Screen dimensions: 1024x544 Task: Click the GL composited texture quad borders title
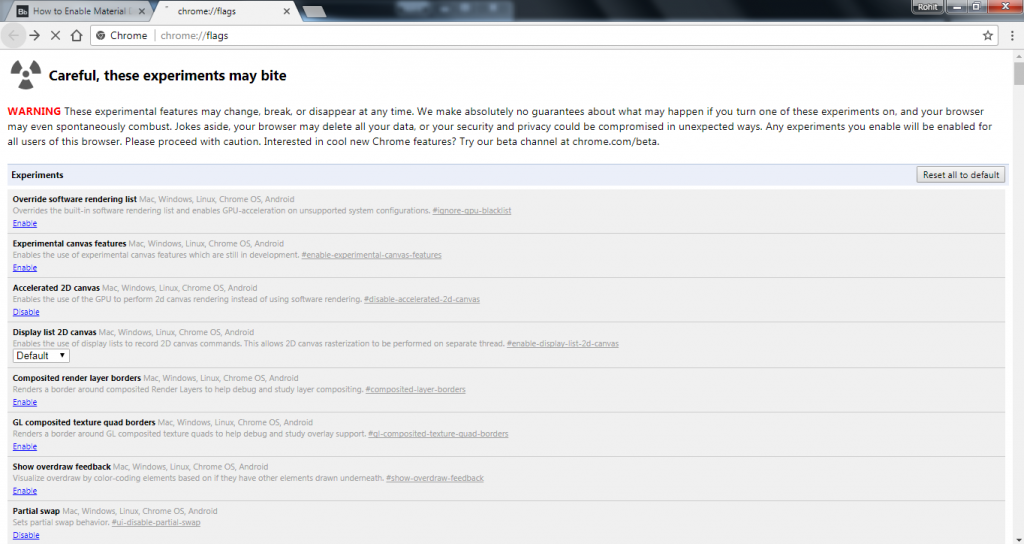pos(84,423)
